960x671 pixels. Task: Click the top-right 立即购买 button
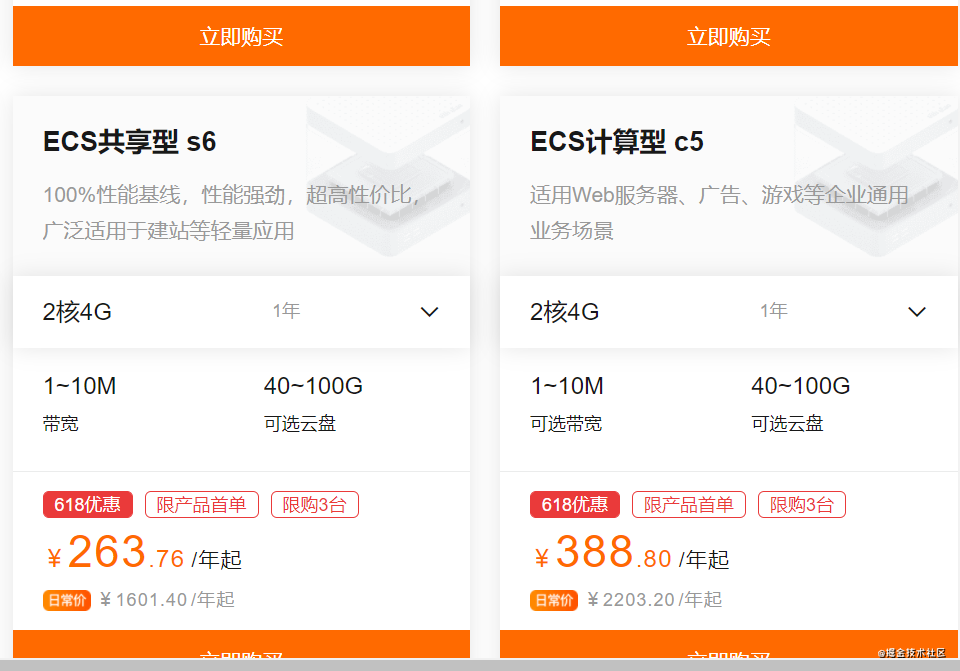tap(729, 36)
